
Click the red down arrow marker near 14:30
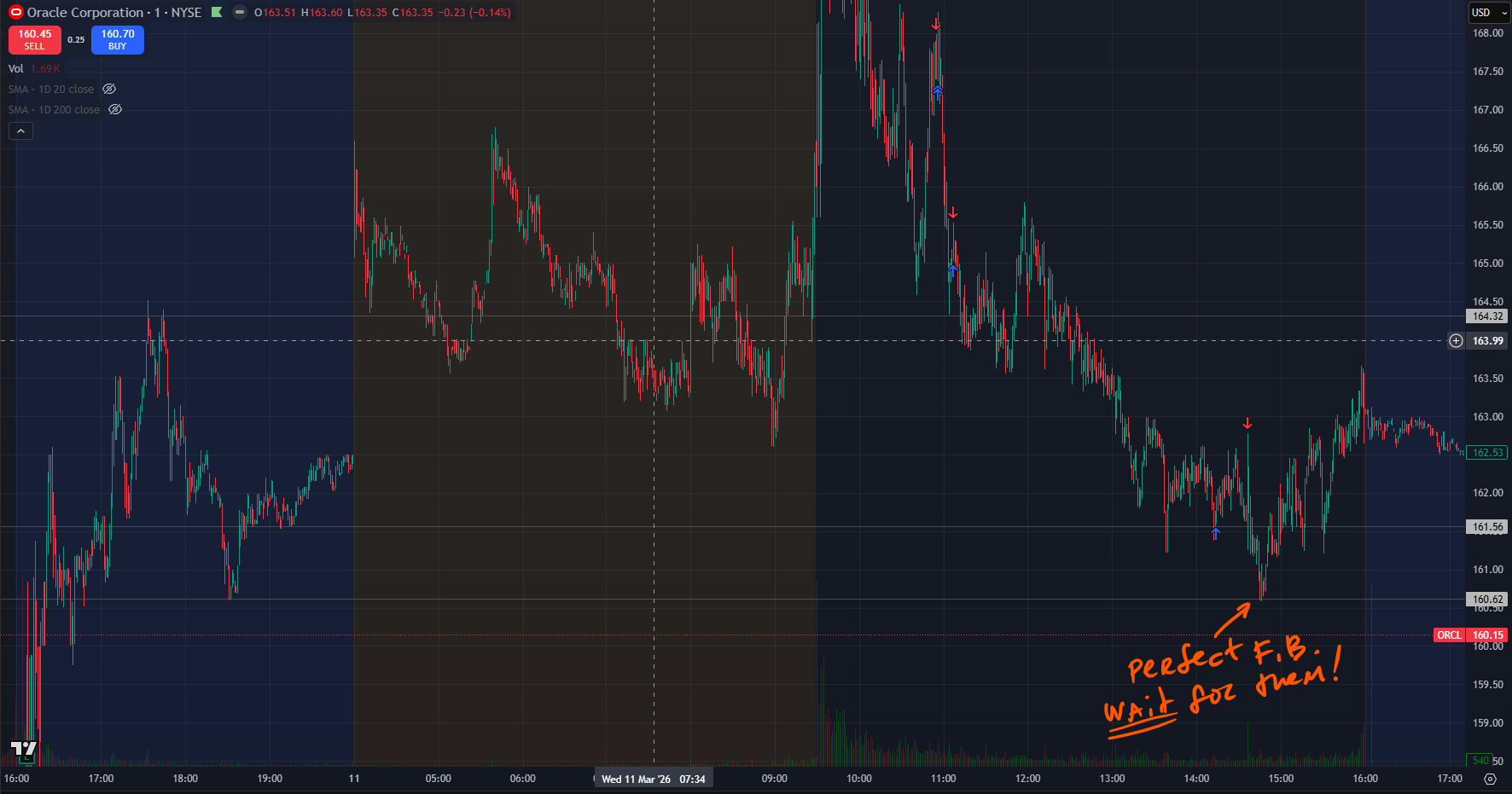pyautogui.click(x=1247, y=424)
